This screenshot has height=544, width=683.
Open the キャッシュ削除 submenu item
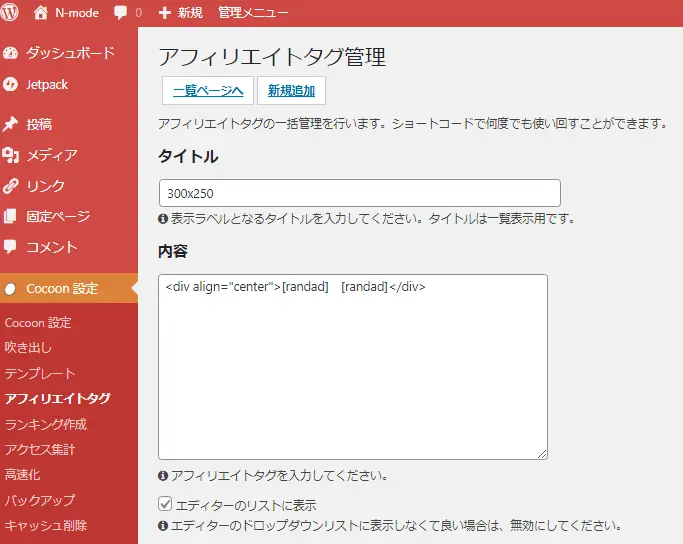(45, 525)
